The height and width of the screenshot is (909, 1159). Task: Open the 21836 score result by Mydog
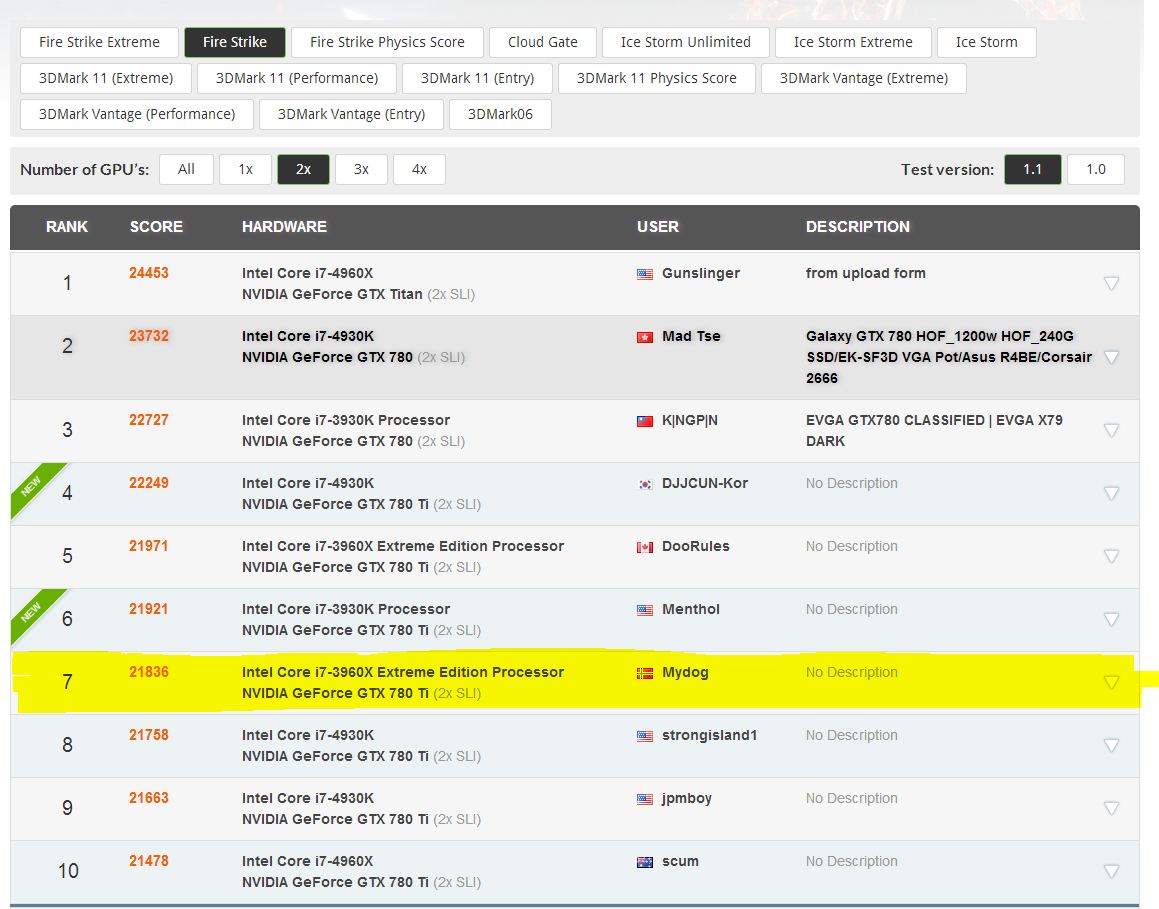(149, 672)
